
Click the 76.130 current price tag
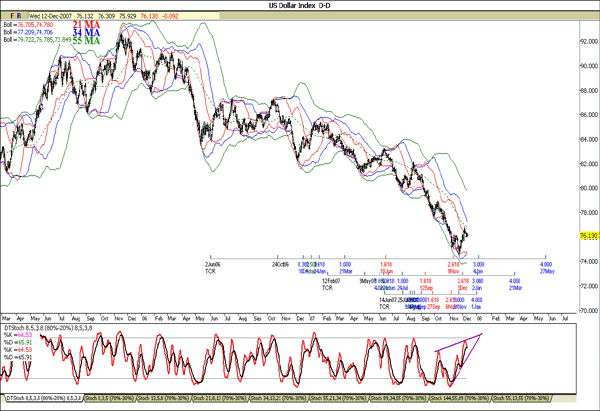tap(587, 237)
